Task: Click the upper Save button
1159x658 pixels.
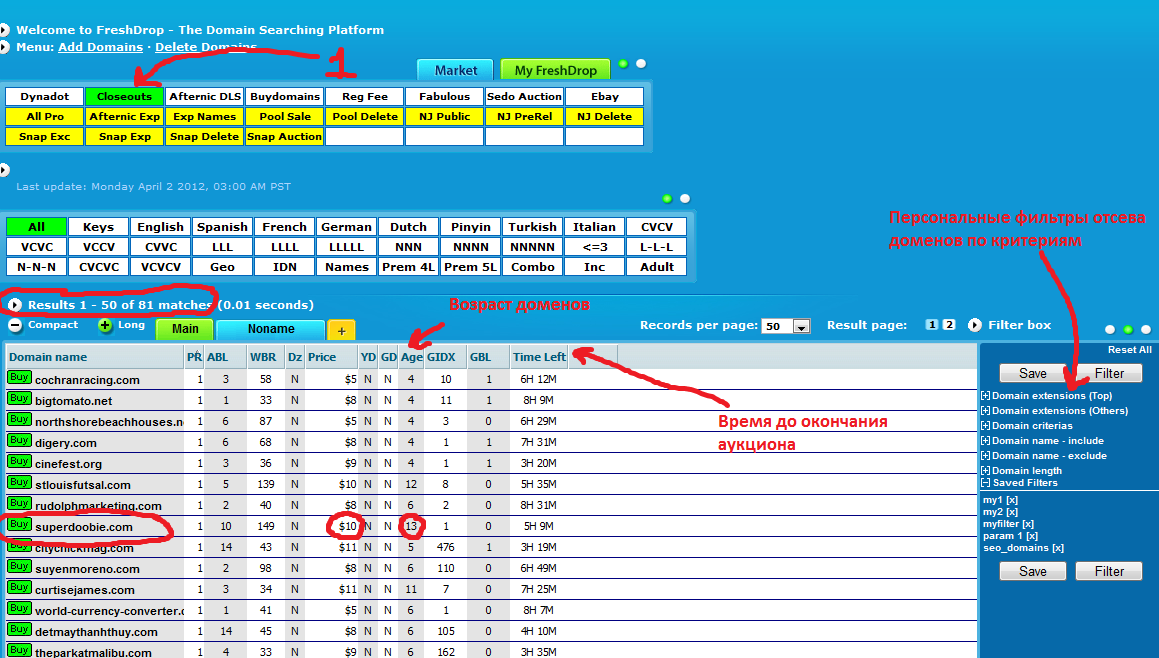Action: pos(1033,373)
